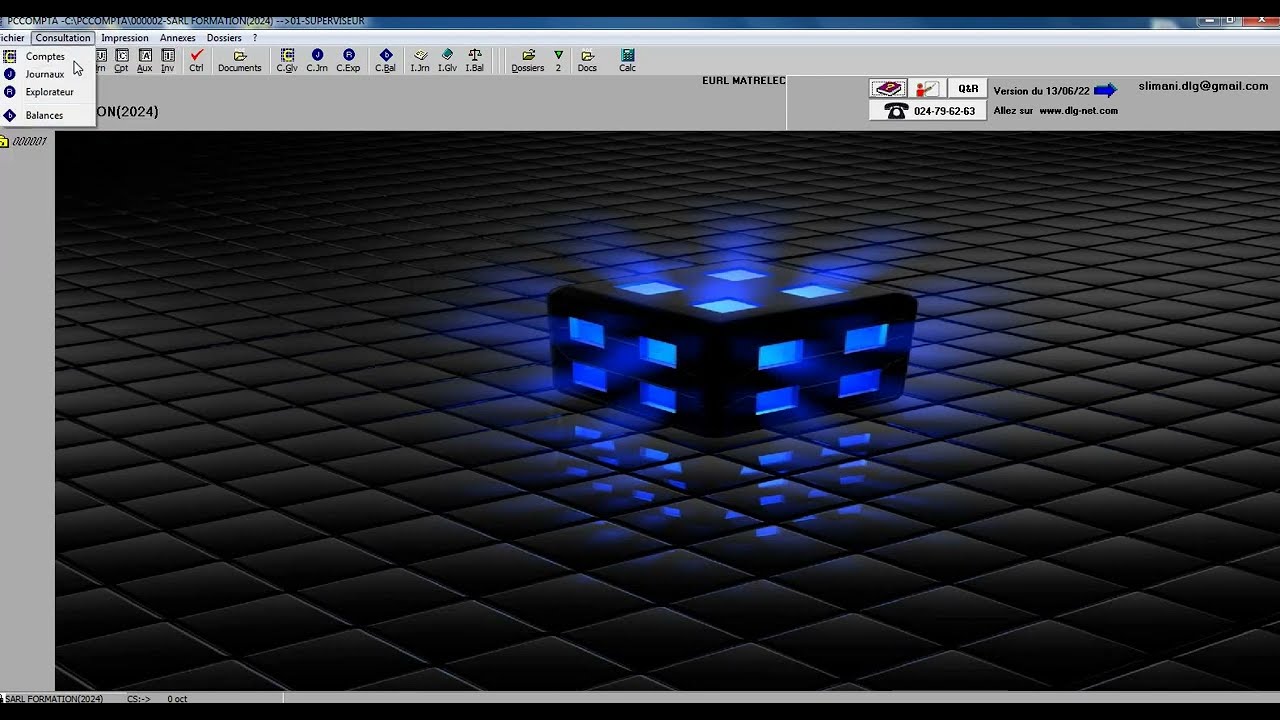Click the slimani.dlg@gmail.com email text

pyautogui.click(x=1203, y=86)
